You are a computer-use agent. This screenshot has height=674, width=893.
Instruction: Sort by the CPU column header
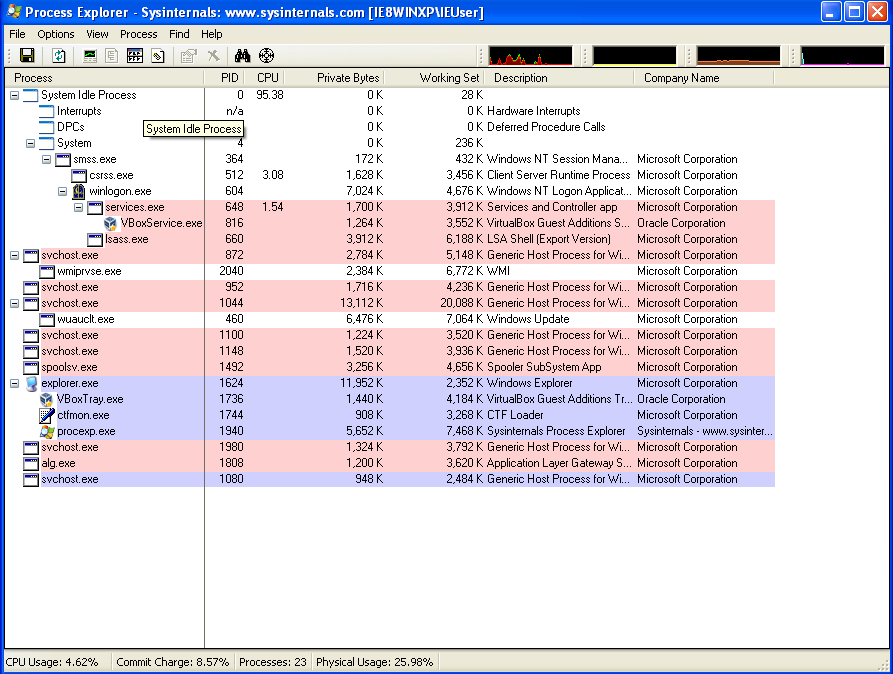click(x=265, y=78)
